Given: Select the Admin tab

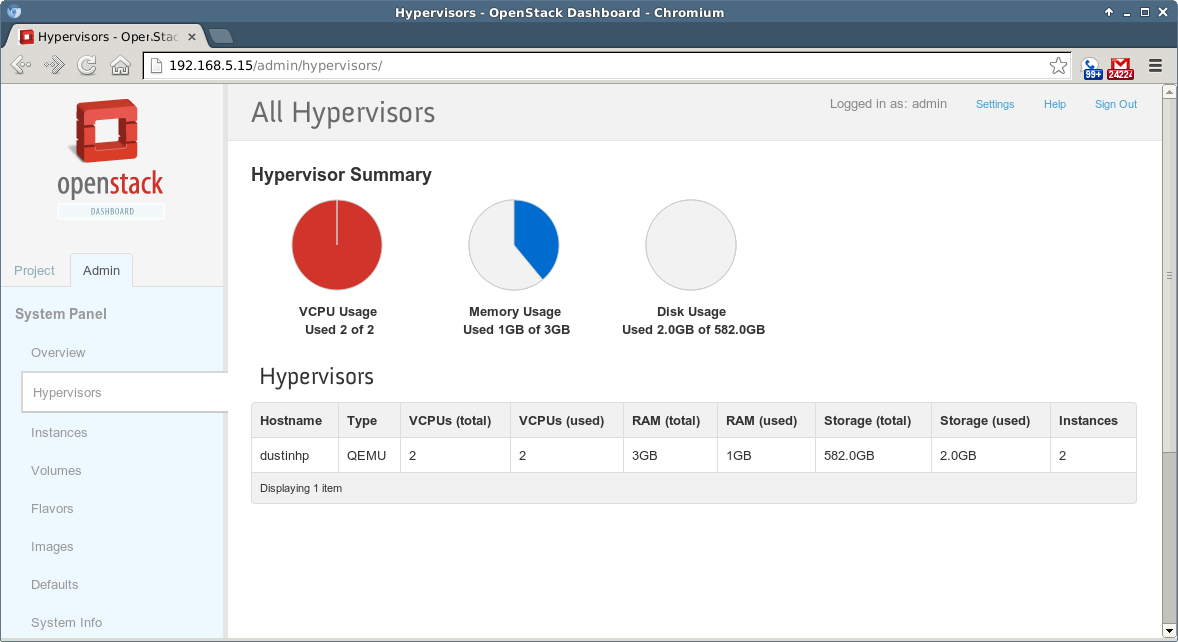Looking at the screenshot, I should pos(101,271).
